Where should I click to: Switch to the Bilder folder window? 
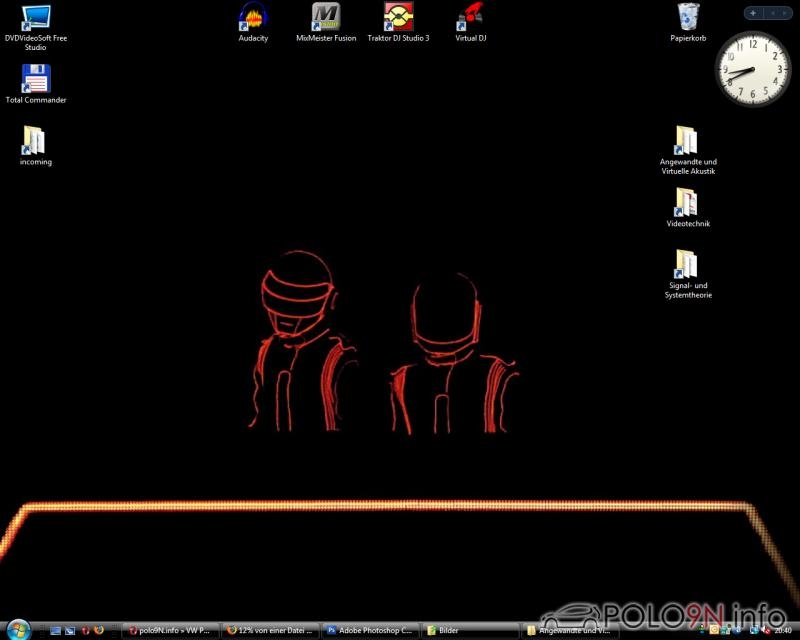(470, 631)
